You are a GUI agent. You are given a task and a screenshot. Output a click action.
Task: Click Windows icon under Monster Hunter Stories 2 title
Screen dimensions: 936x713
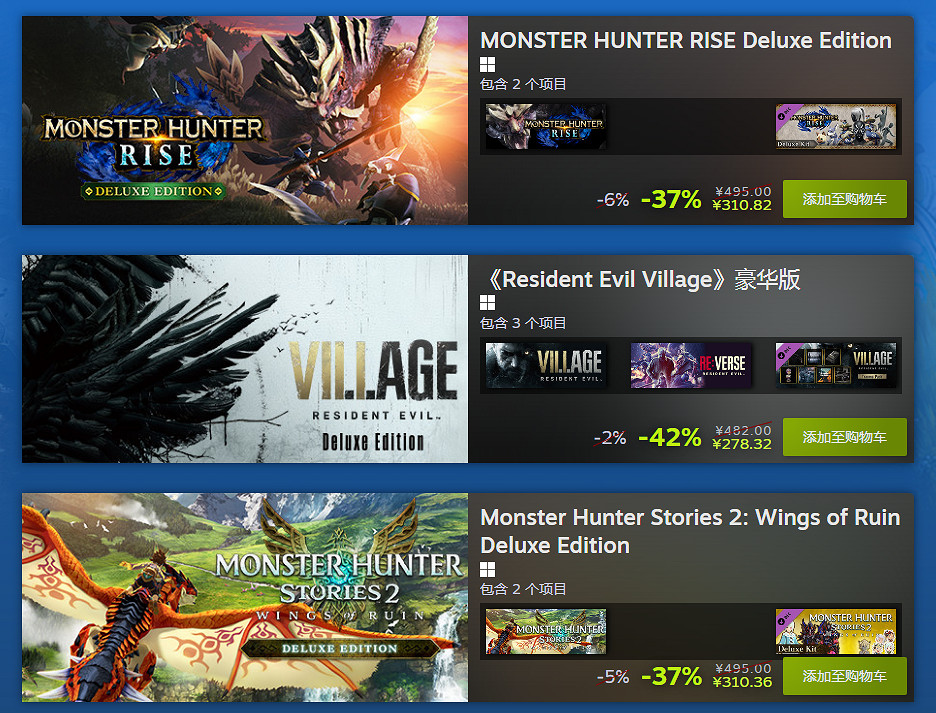(x=487, y=569)
